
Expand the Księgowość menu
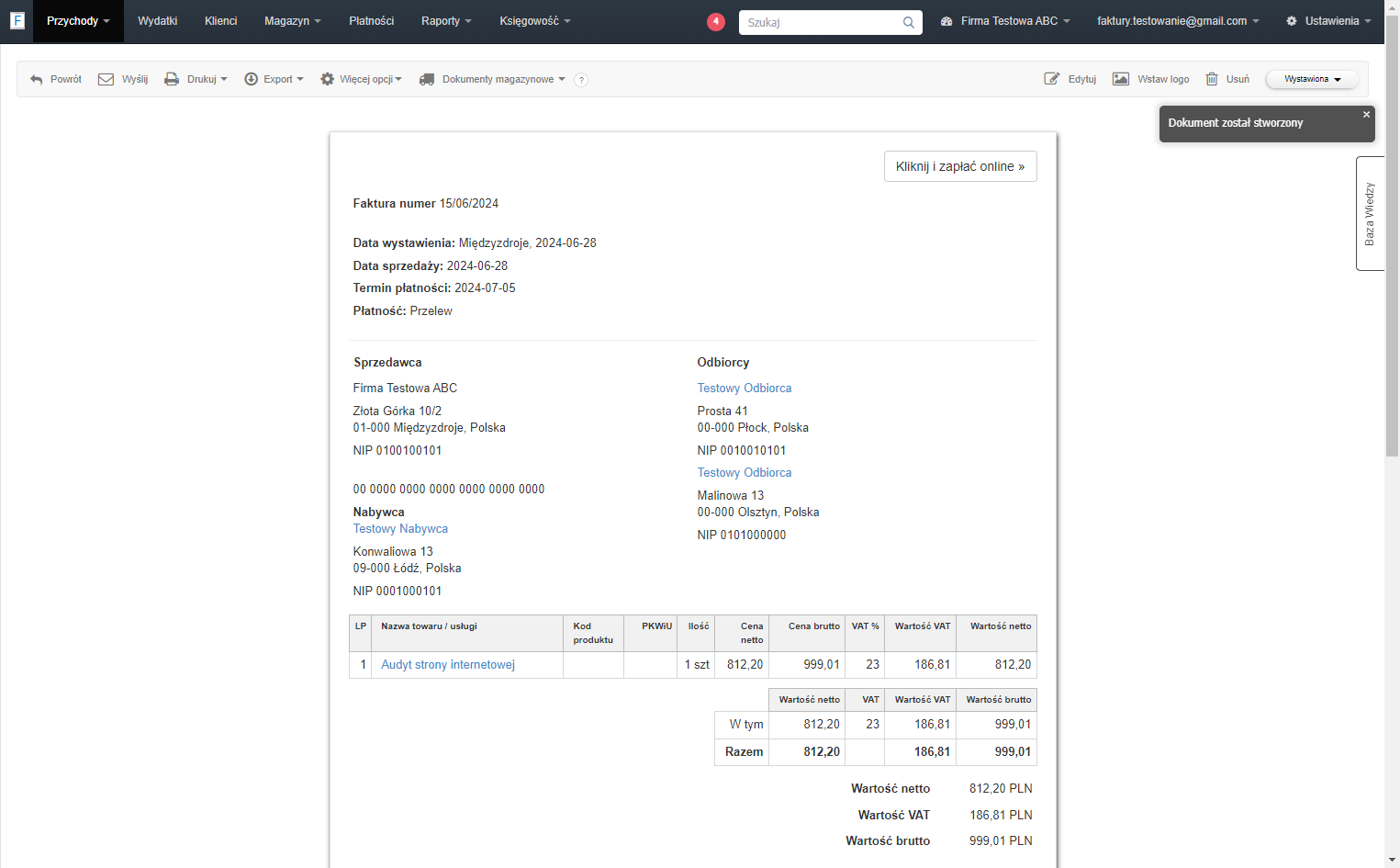pyautogui.click(x=535, y=21)
